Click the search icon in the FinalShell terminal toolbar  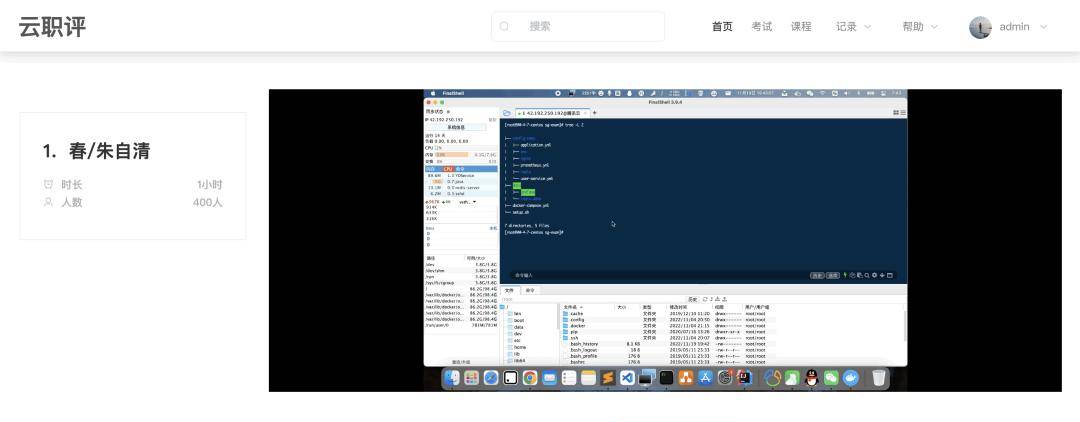click(867, 275)
